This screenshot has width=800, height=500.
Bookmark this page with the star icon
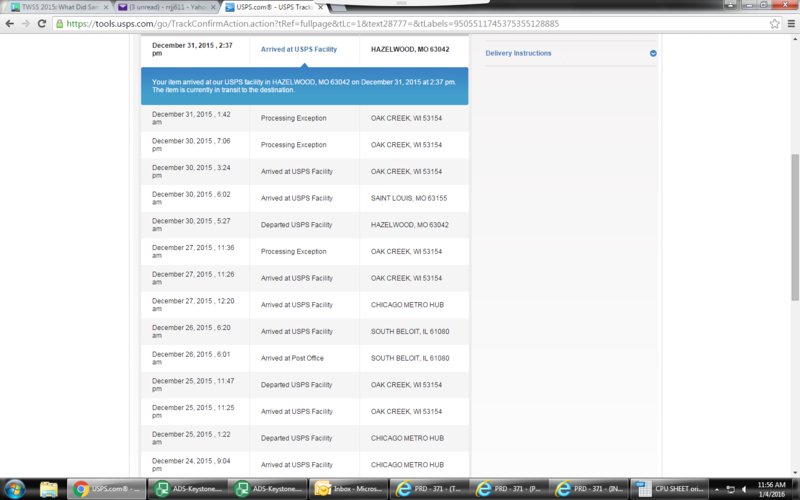[774, 23]
